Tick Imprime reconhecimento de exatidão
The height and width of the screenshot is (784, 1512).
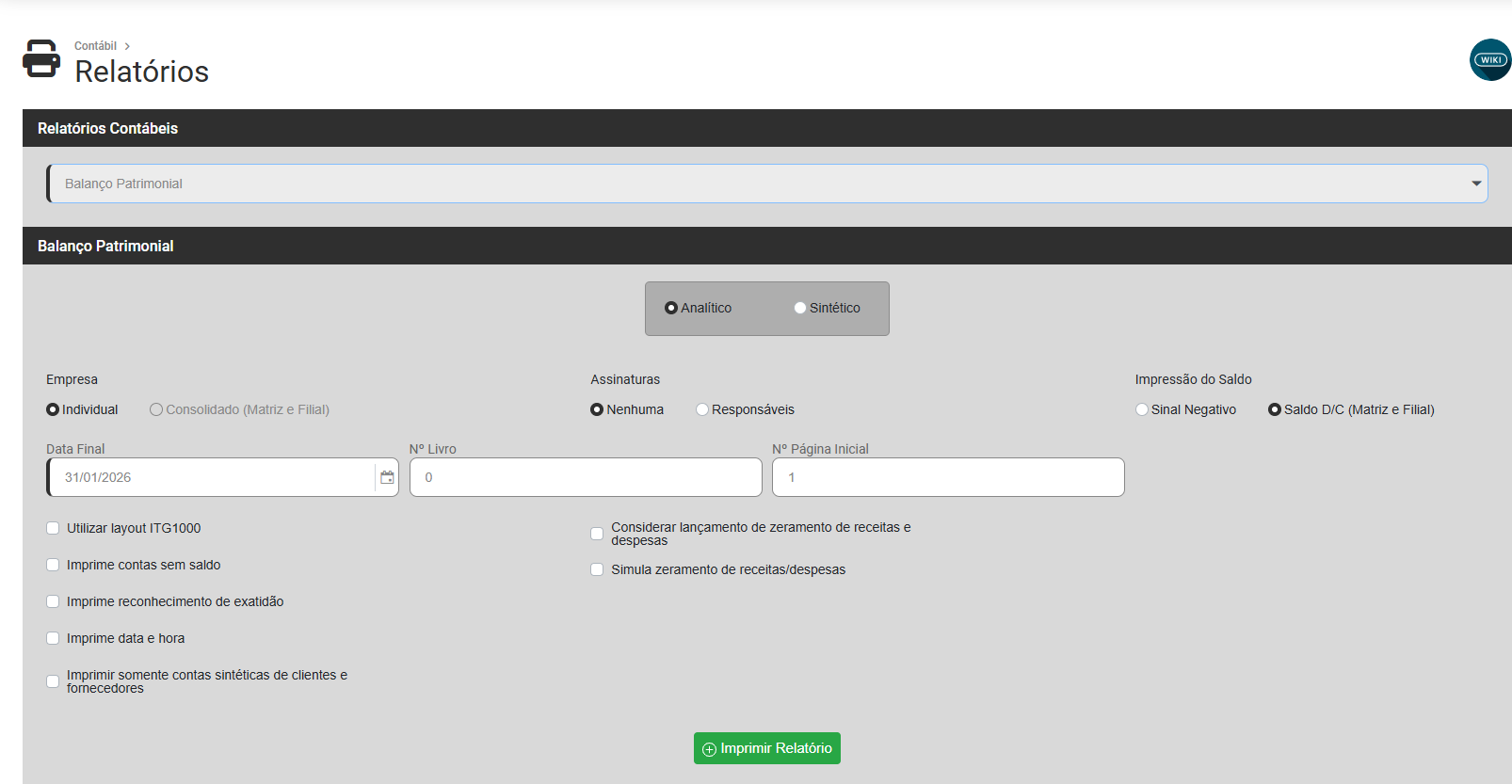(53, 601)
